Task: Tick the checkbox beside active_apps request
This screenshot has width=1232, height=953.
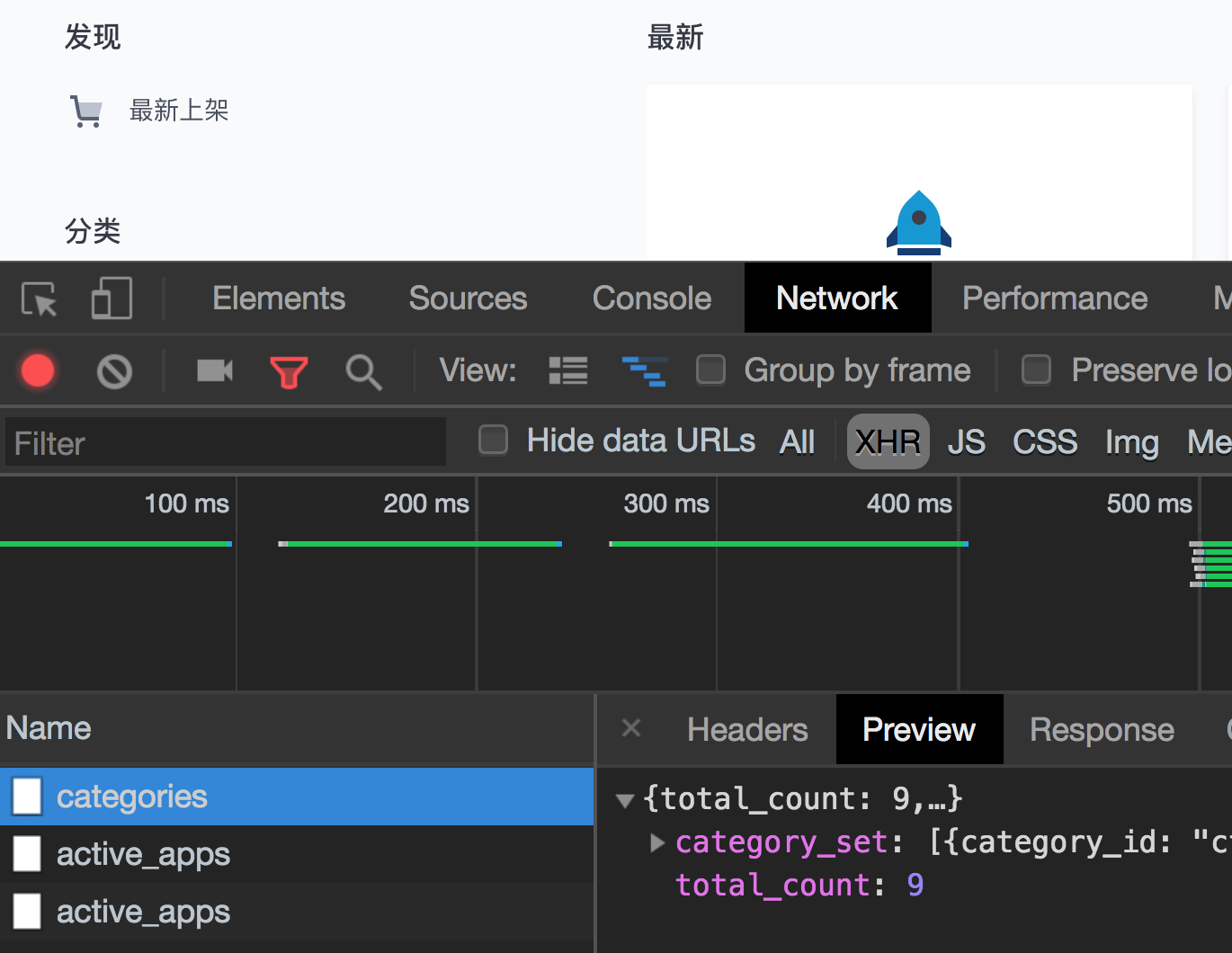Action: click(x=26, y=854)
